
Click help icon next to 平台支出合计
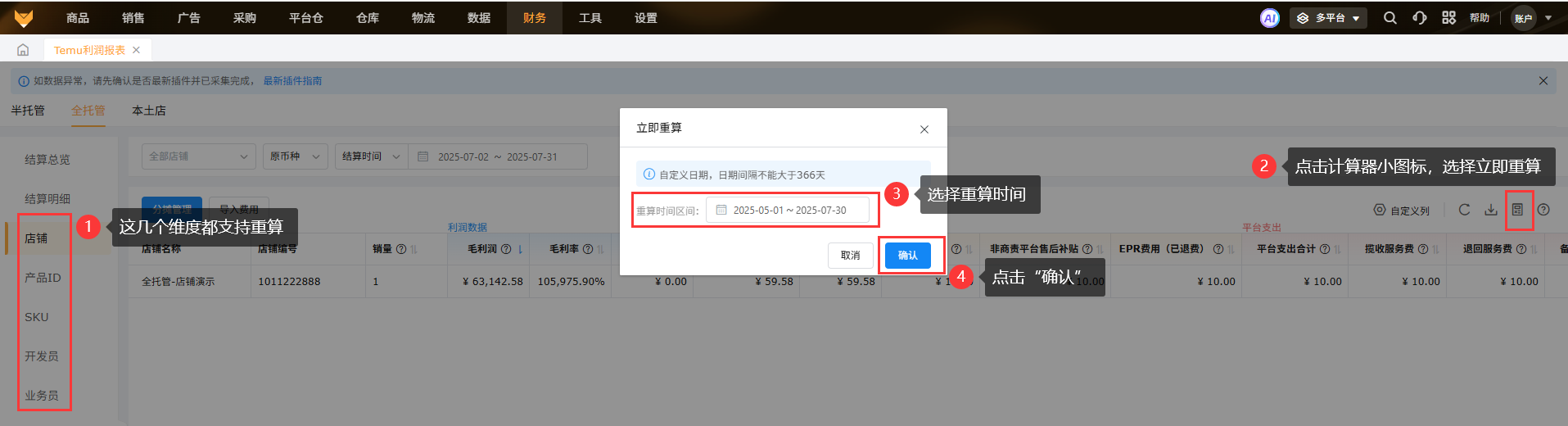click(1325, 249)
